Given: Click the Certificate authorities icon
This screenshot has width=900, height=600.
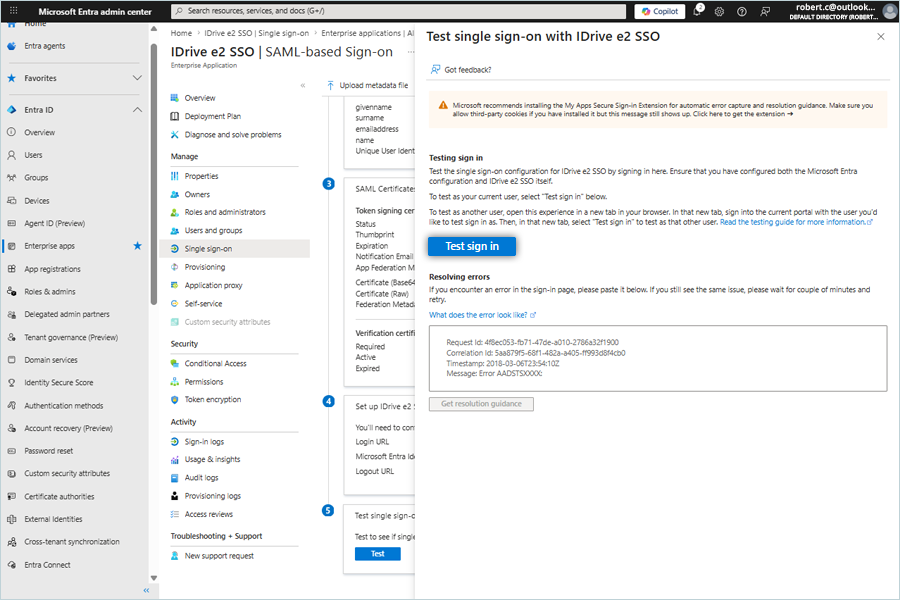Looking at the screenshot, I should coord(11,497).
